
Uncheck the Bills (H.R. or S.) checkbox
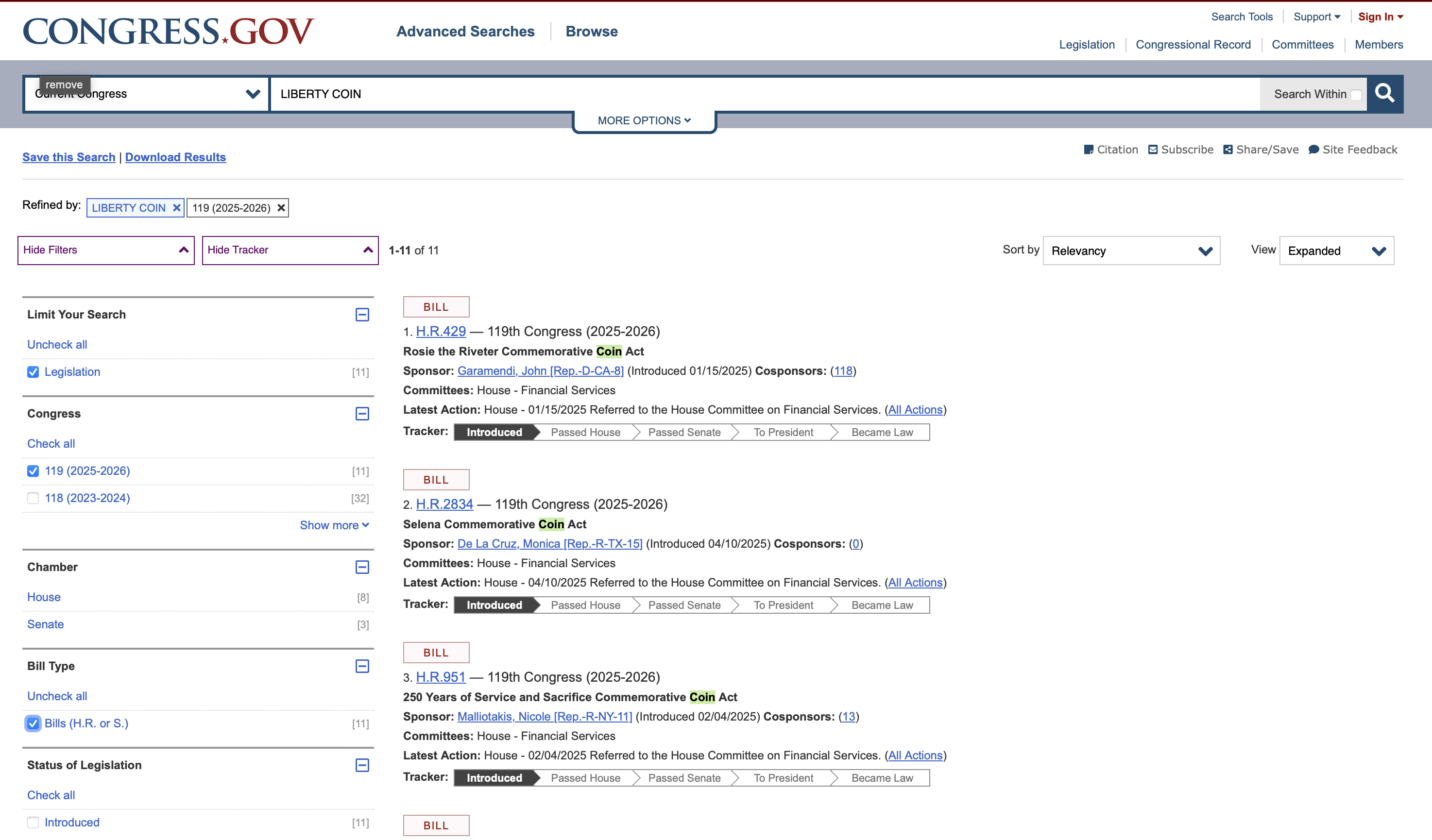coord(33,723)
